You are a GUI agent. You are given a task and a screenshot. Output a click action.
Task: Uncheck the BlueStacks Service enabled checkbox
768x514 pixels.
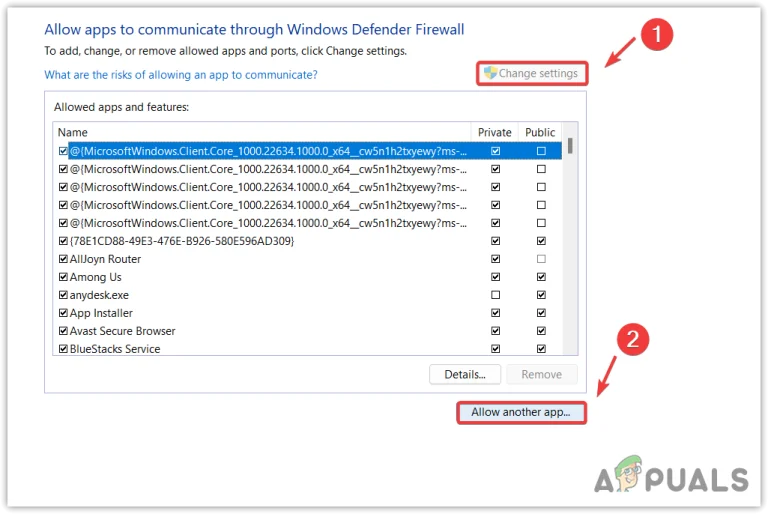coord(63,349)
